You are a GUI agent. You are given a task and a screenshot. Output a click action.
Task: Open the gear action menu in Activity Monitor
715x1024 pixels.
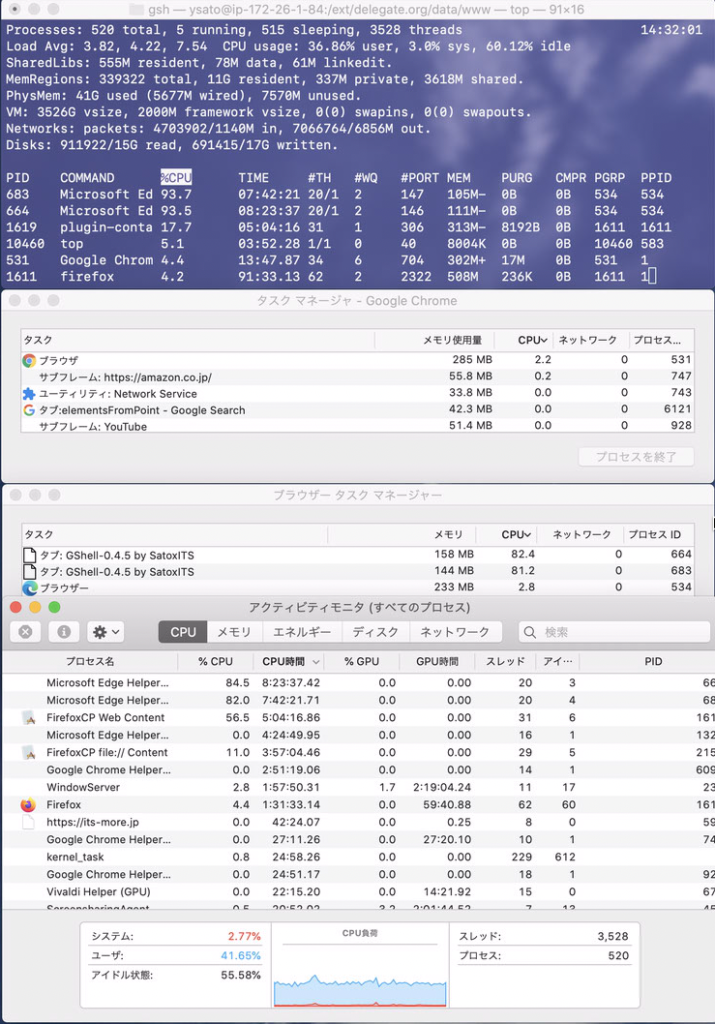tap(105, 632)
